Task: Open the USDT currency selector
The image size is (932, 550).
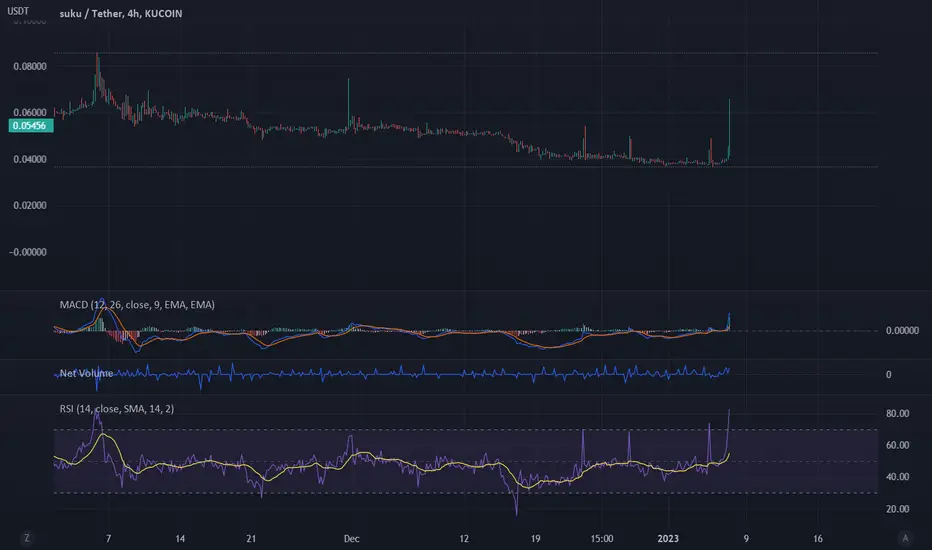Action: pos(18,11)
